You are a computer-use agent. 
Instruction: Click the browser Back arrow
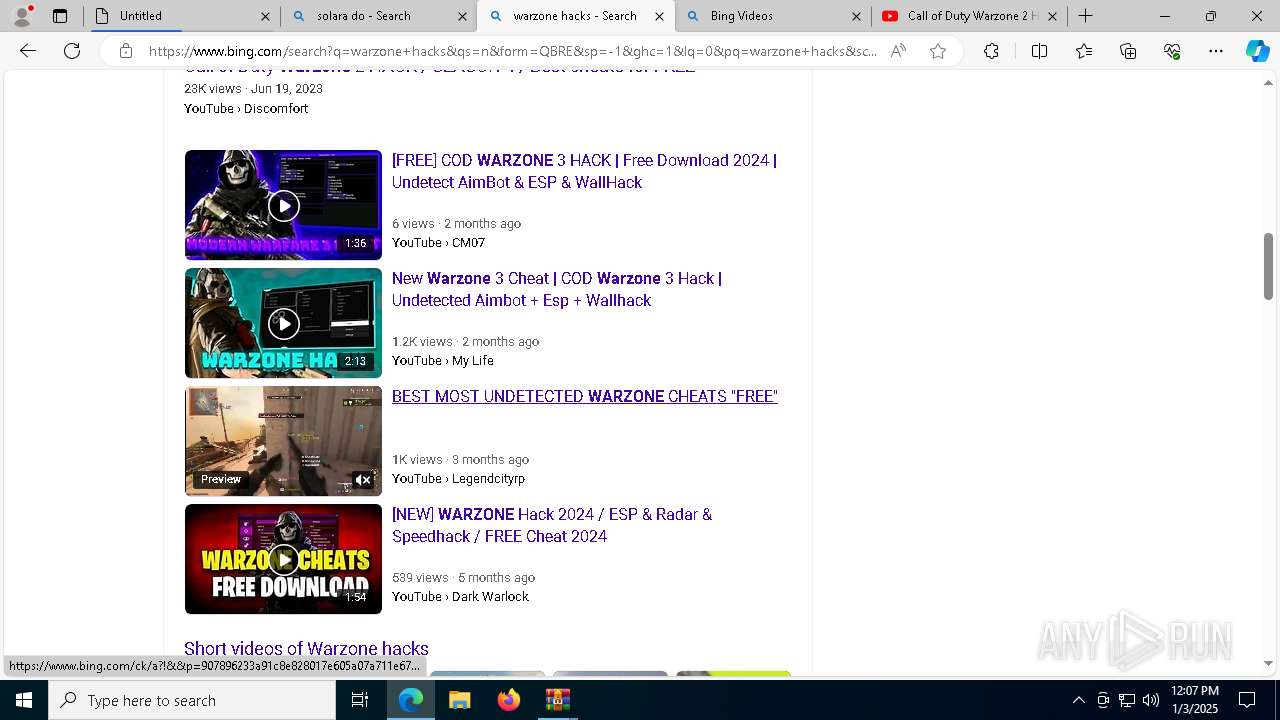(28, 51)
